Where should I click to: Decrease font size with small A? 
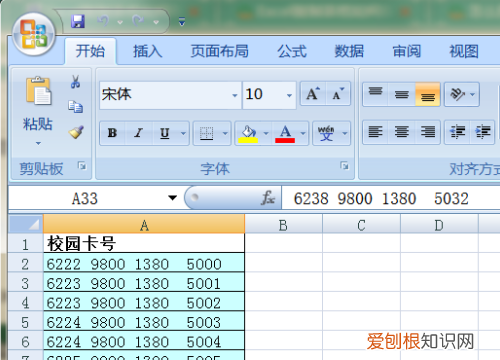coord(338,94)
